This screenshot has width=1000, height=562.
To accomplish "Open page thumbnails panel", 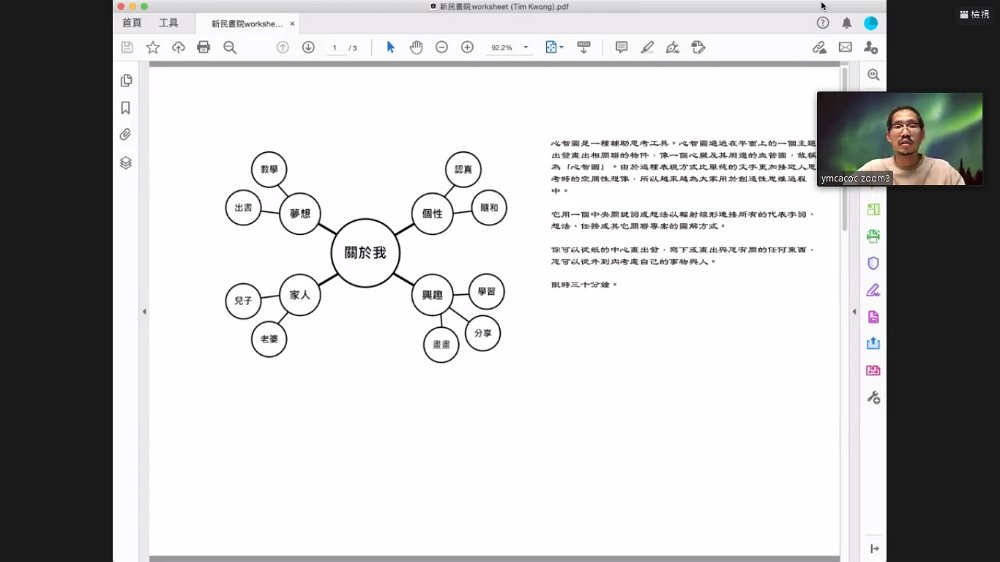I will pos(126,80).
